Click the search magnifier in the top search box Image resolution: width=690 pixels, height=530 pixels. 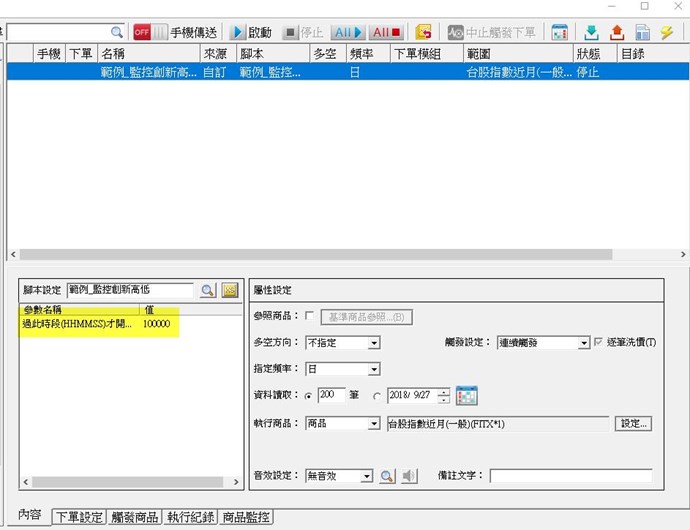coord(116,32)
